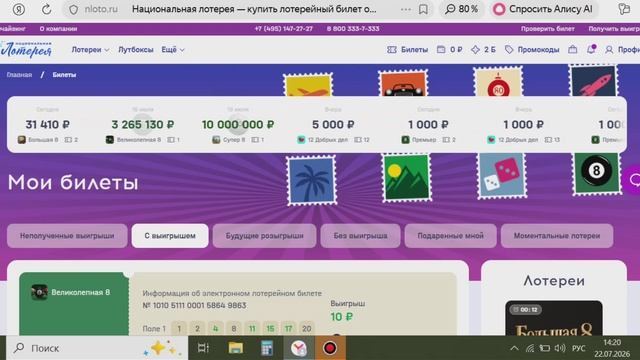Click the 10 ₽ winnings amount

click(342, 317)
